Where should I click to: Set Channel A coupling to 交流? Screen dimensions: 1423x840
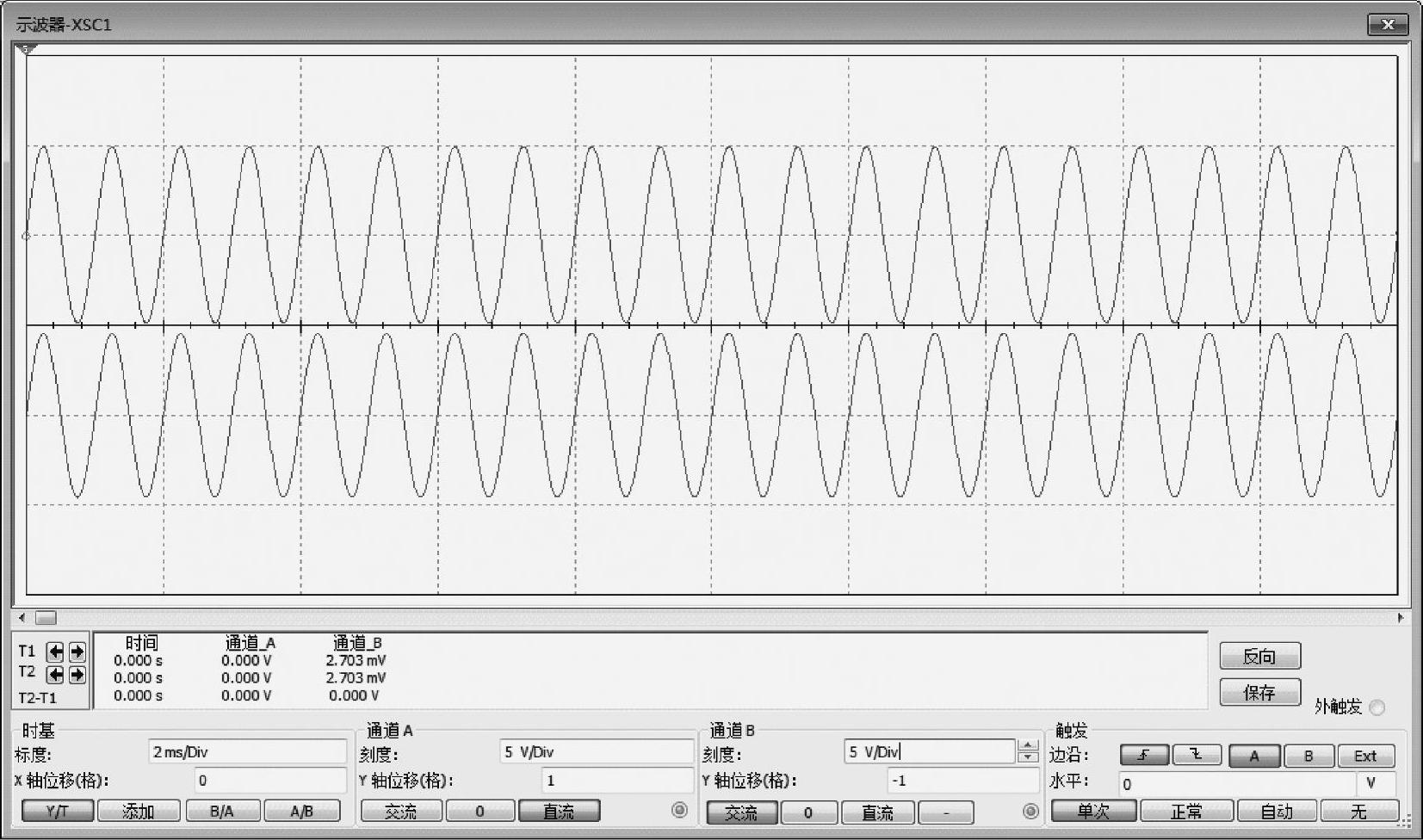coord(401,811)
